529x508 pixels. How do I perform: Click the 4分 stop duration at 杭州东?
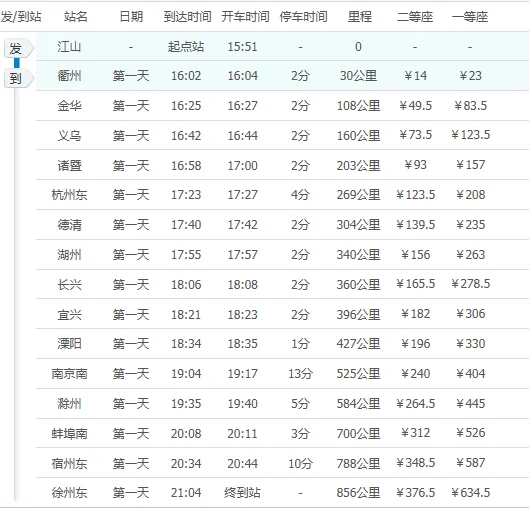pyautogui.click(x=300, y=195)
